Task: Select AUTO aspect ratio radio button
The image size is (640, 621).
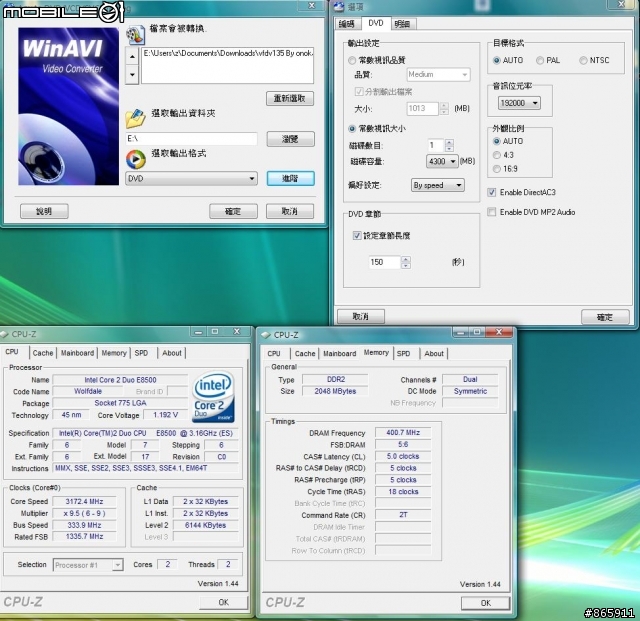Action: [x=497, y=141]
